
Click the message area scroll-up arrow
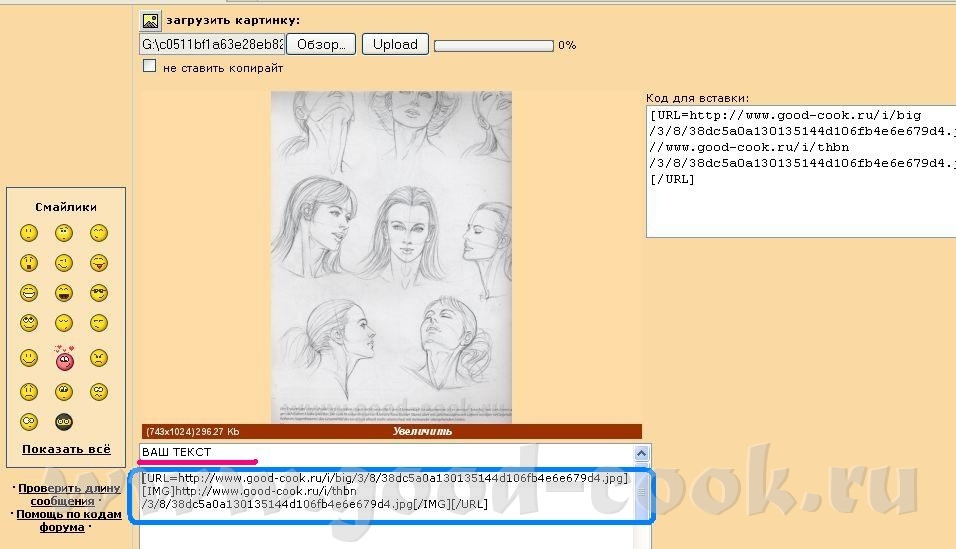pos(641,453)
